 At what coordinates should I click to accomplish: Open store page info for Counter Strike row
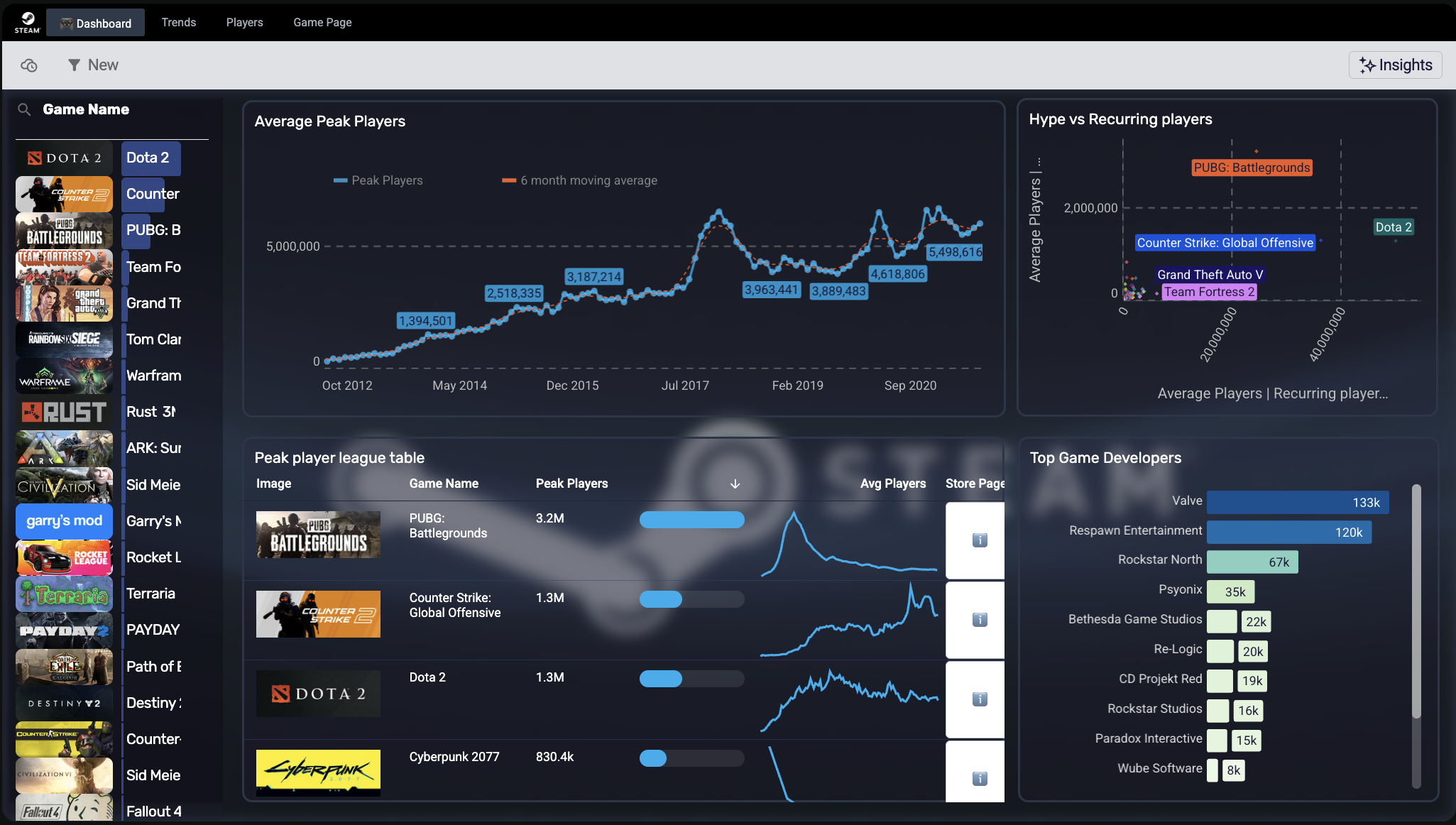[980, 620]
